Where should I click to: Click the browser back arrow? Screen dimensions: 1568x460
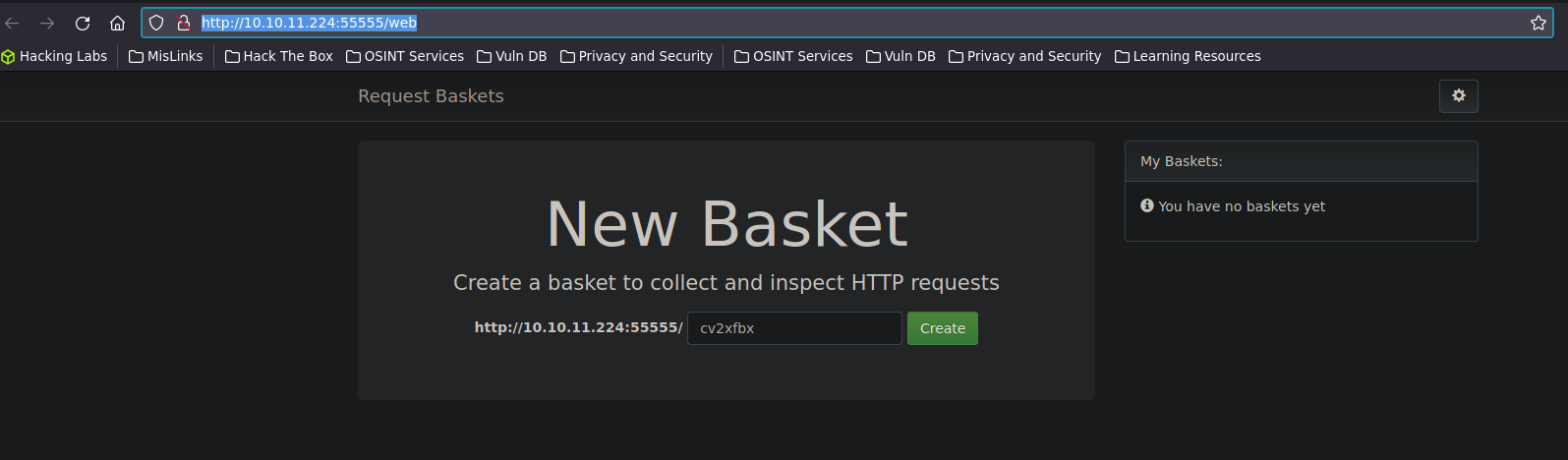tap(13, 23)
